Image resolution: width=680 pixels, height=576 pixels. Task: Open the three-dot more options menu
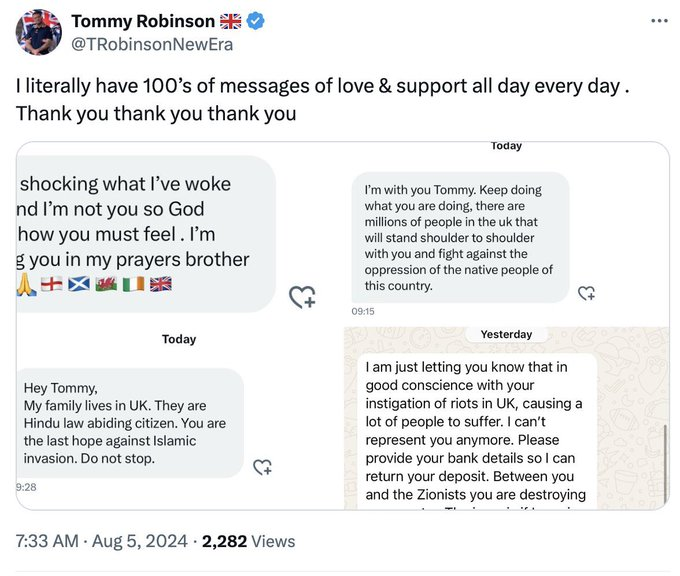tap(659, 20)
